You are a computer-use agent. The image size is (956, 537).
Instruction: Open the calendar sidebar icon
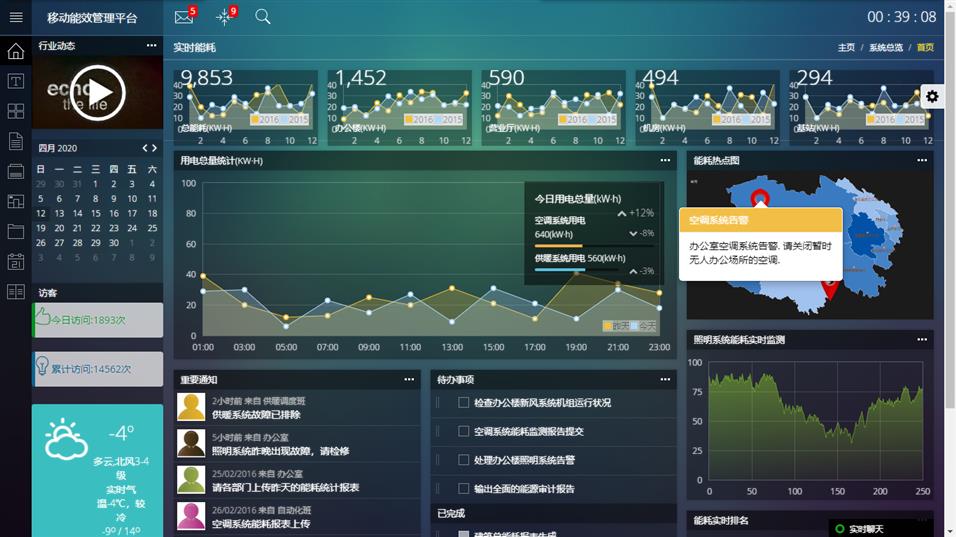pyautogui.click(x=16, y=261)
